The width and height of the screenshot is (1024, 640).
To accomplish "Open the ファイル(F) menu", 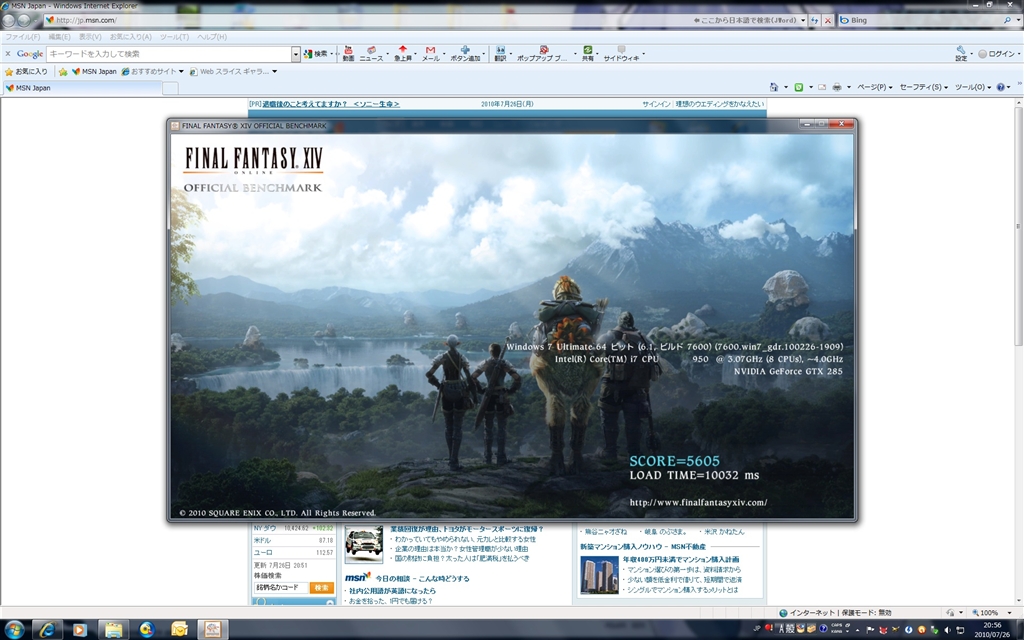I will [23, 37].
